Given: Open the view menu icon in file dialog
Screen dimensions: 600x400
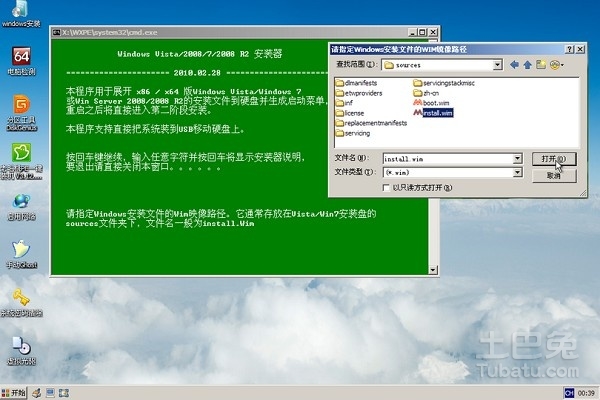Looking at the screenshot, I should [556, 65].
